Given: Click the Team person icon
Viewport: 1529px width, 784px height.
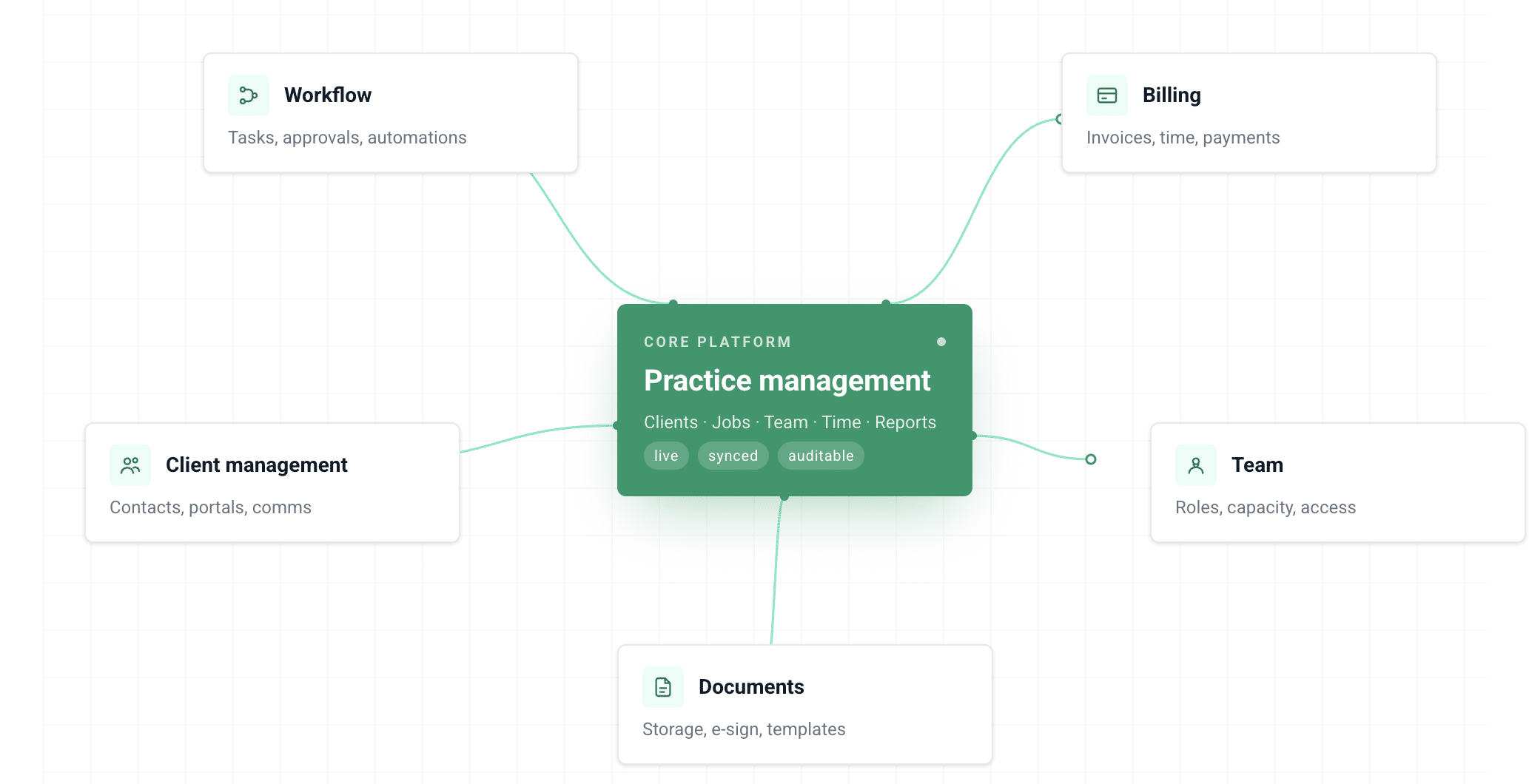Looking at the screenshot, I should pos(1196,464).
